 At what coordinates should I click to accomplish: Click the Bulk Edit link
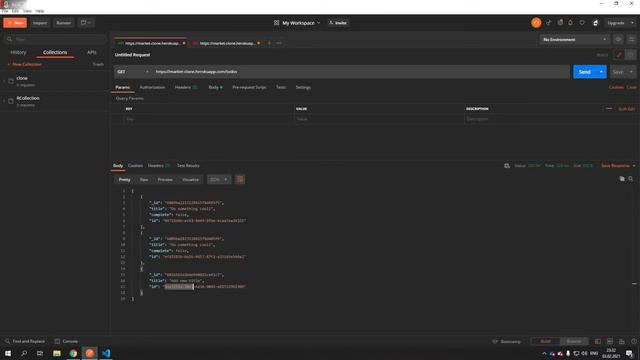tap(627, 109)
